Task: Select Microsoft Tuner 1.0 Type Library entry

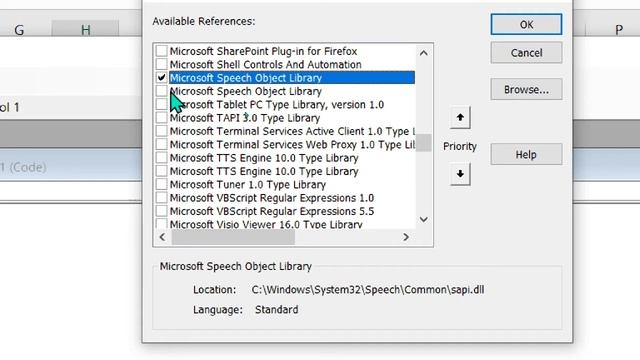Action: pyautogui.click(x=248, y=184)
